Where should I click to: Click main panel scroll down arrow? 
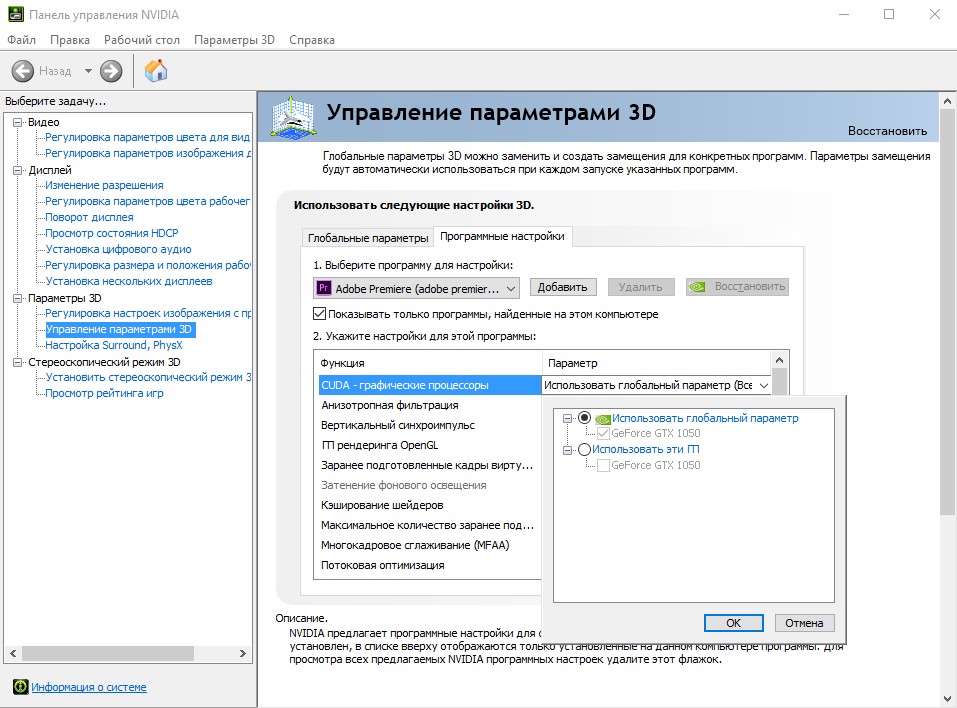(x=947, y=699)
